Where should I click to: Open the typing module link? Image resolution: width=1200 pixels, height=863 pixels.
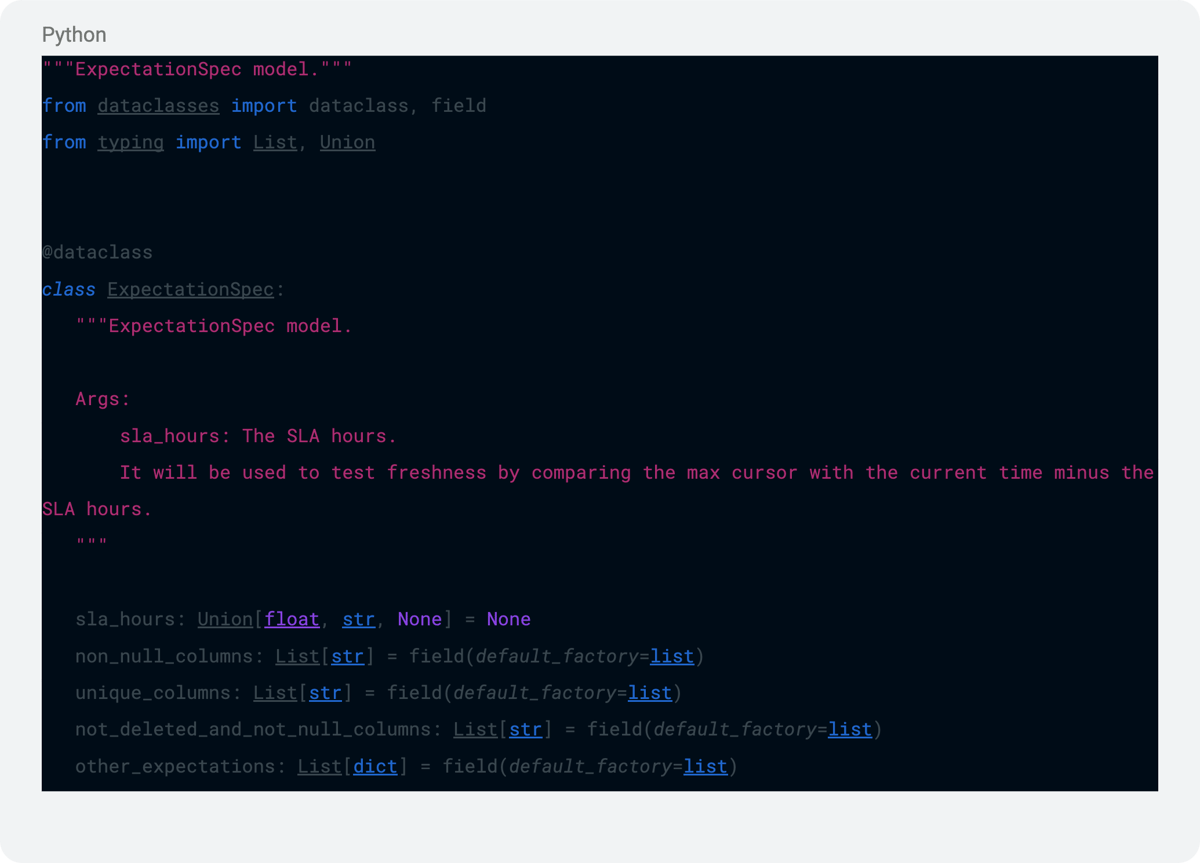[131, 142]
